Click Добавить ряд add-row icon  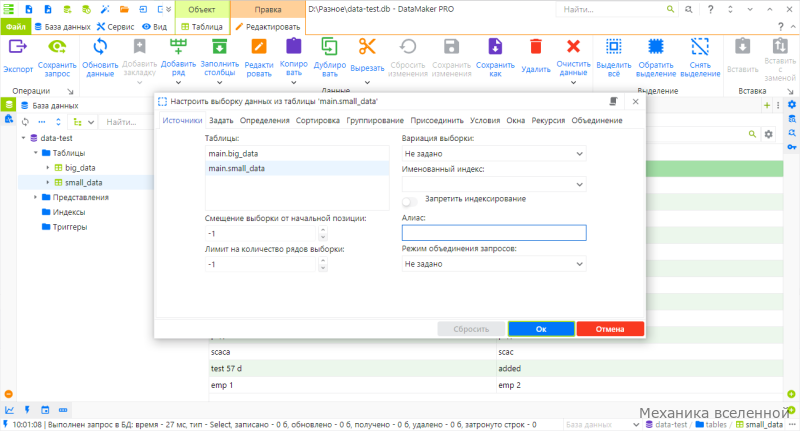[x=178, y=47]
